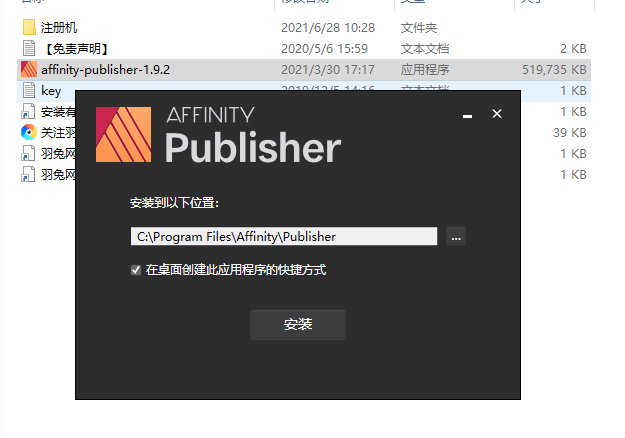Select the 注册机 folder icon
Screen dimensions: 625x438
coord(29,27)
